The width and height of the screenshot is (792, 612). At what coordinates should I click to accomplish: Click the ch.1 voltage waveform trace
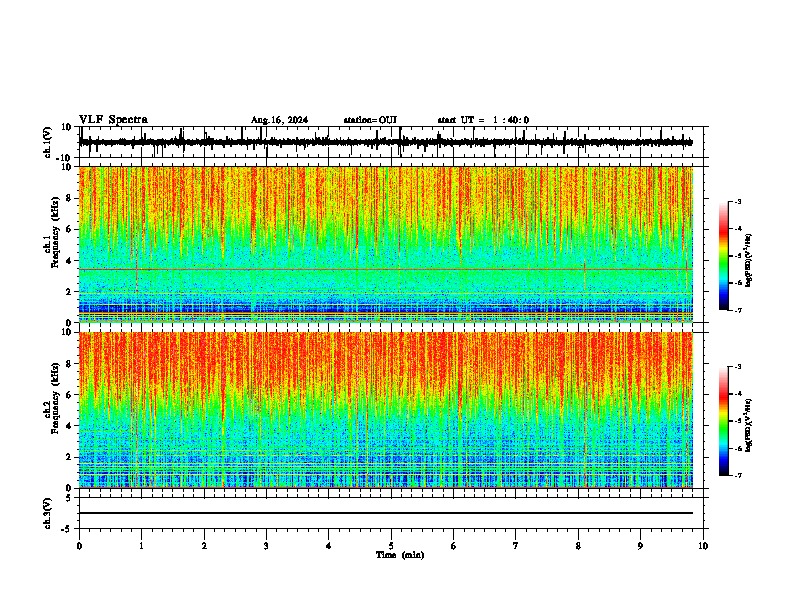(x=386, y=143)
